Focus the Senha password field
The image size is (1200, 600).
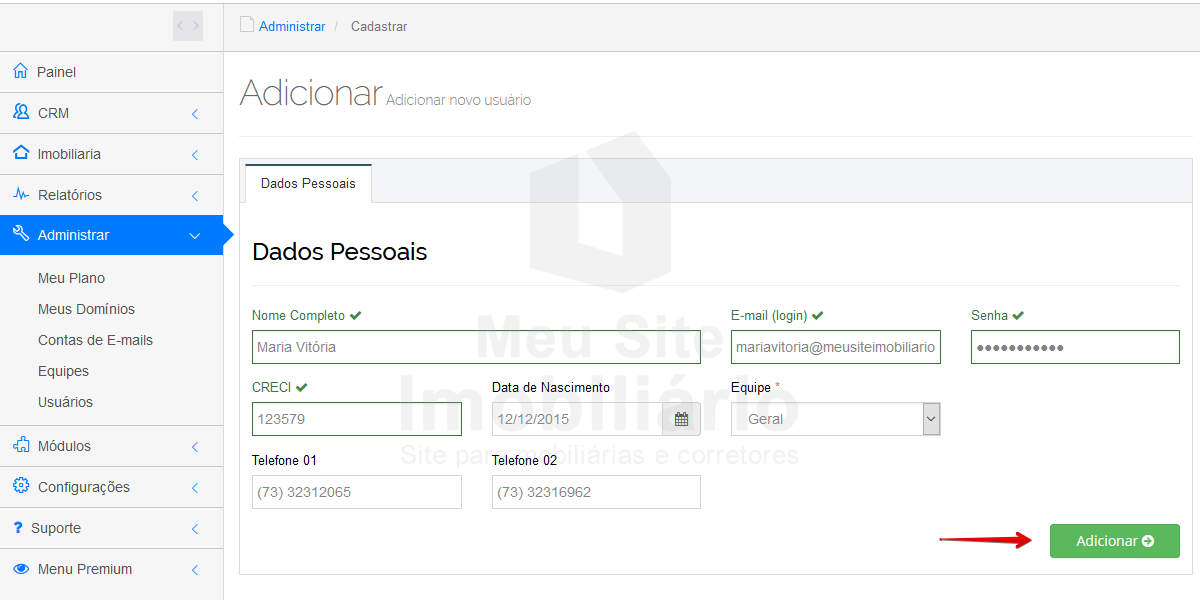coord(1075,347)
